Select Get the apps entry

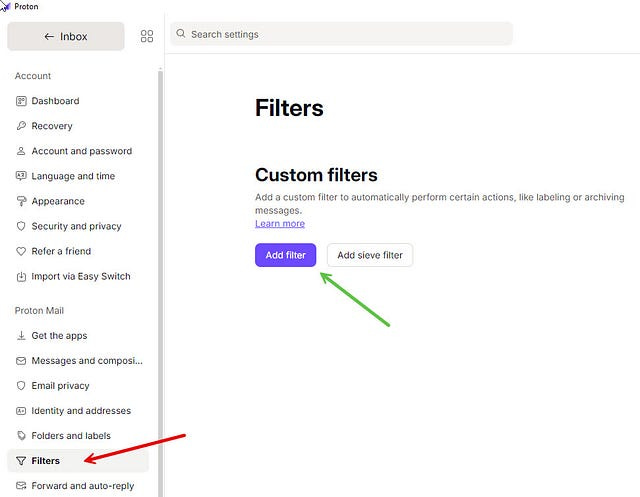[78, 335]
